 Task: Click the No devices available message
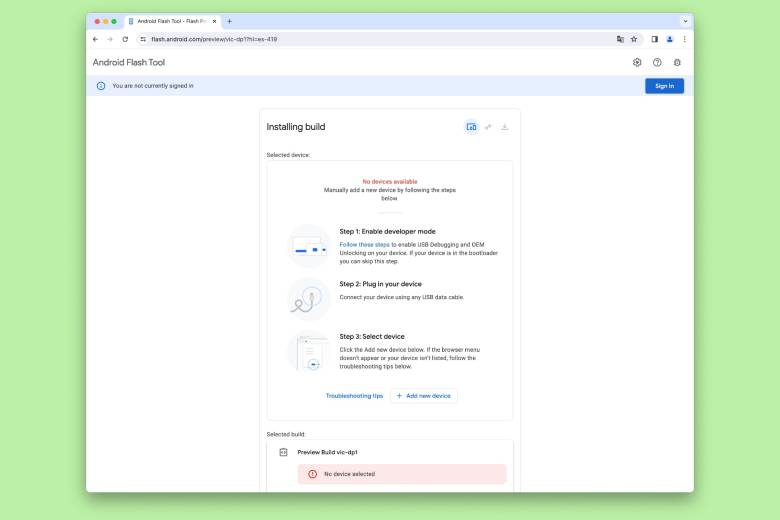coord(390,182)
